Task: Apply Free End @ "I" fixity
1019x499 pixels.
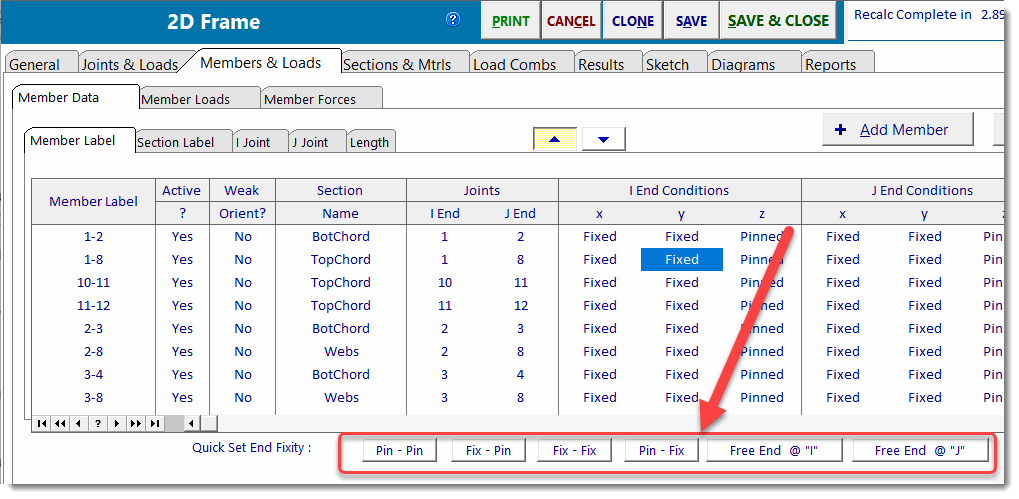Action: 773,450
